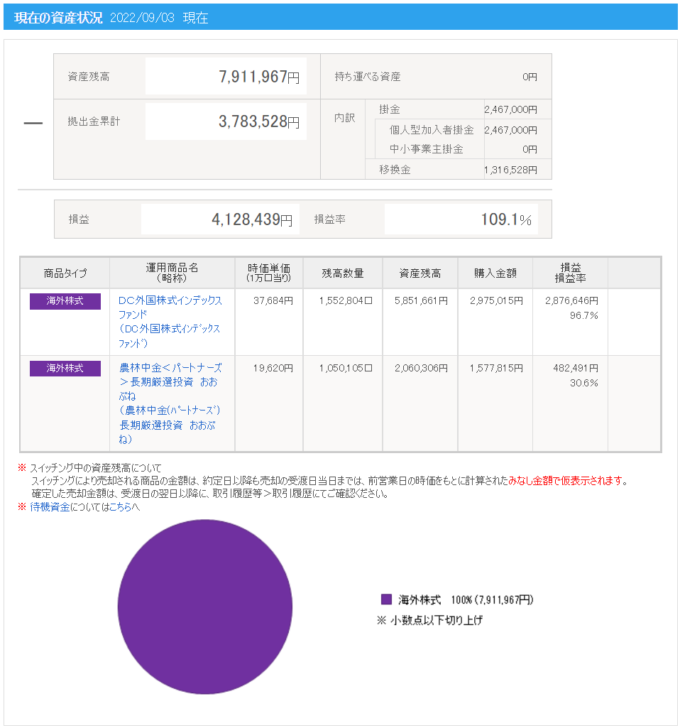Viewport: 680px width, 728px height.
Task: Select the 掛金 amount 2,467,000円
Action: click(x=511, y=110)
